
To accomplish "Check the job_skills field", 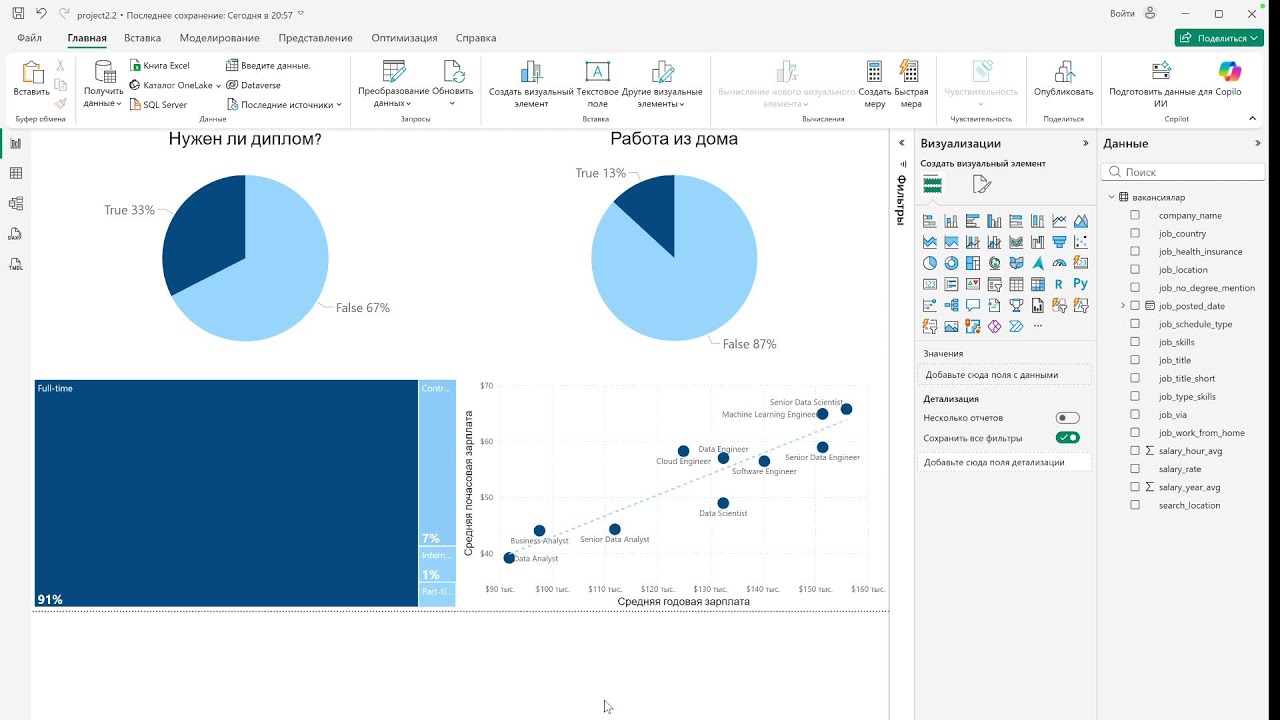I will (1135, 342).
